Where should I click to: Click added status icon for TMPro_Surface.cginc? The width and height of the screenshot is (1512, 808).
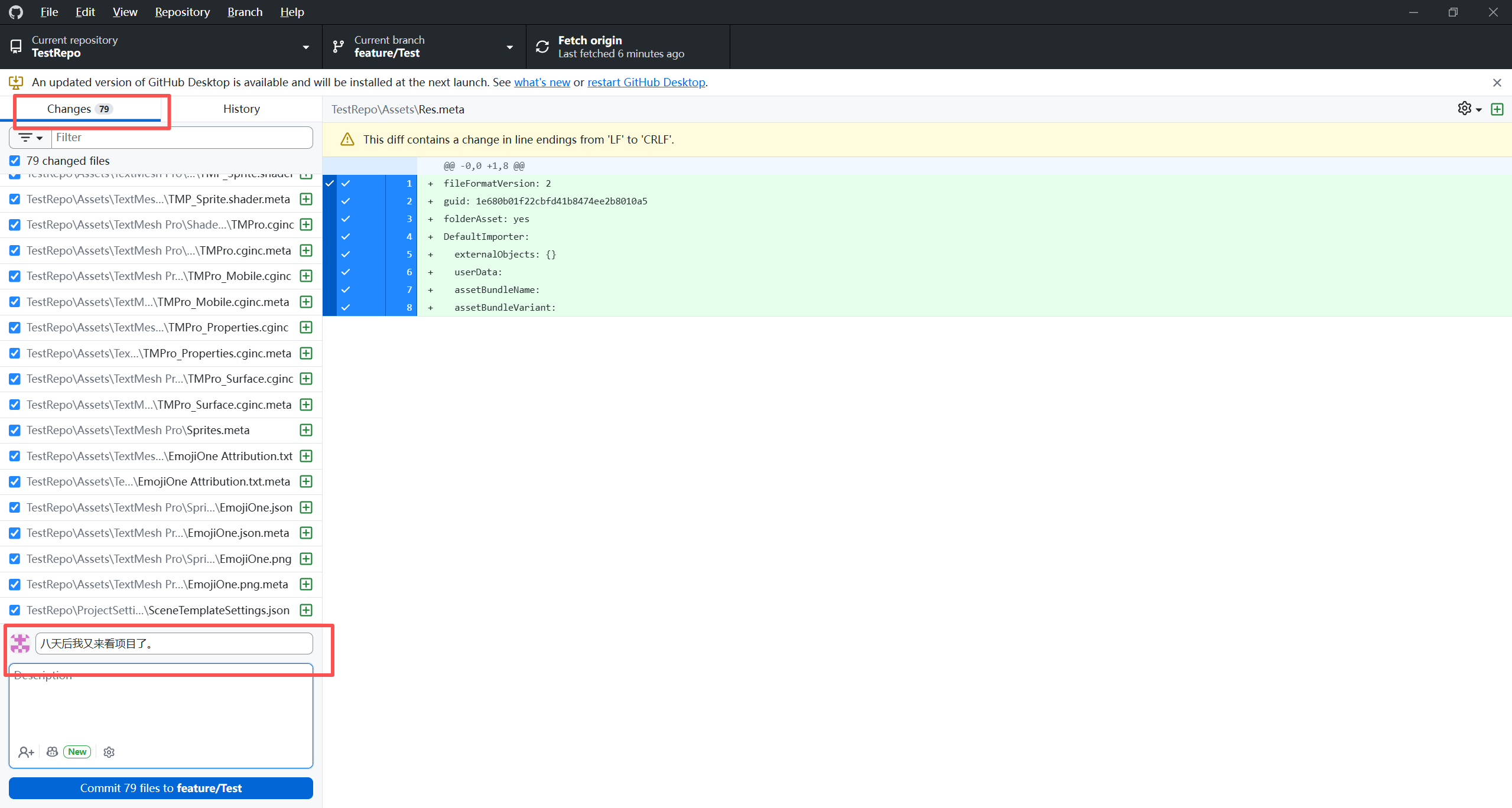coord(306,379)
